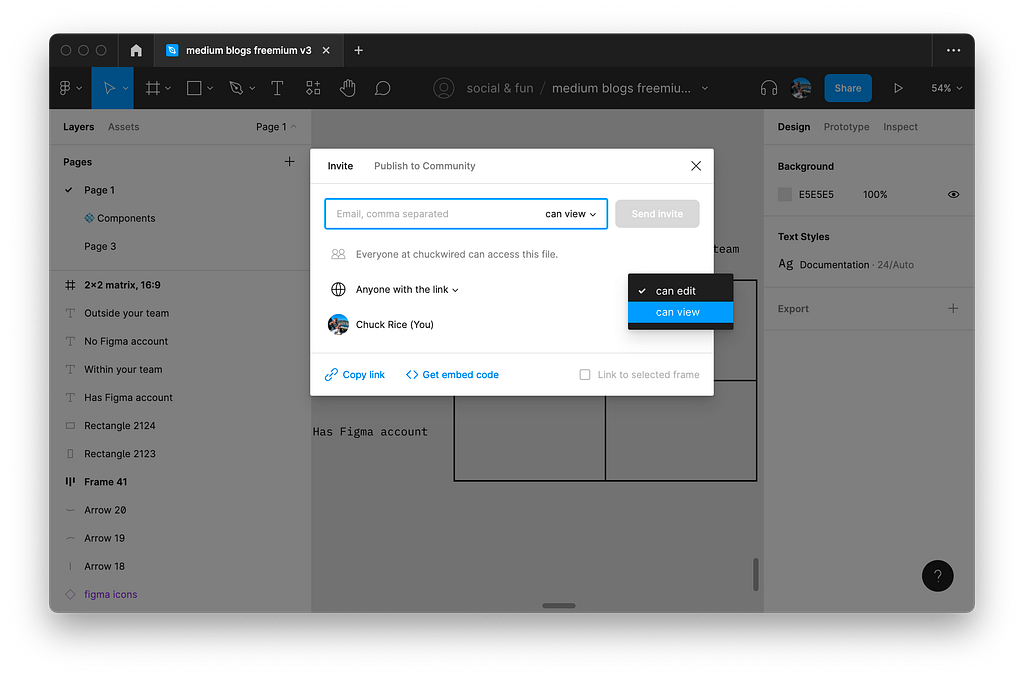Open the can view permission dropdown
The image size is (1024, 678).
[x=570, y=214]
